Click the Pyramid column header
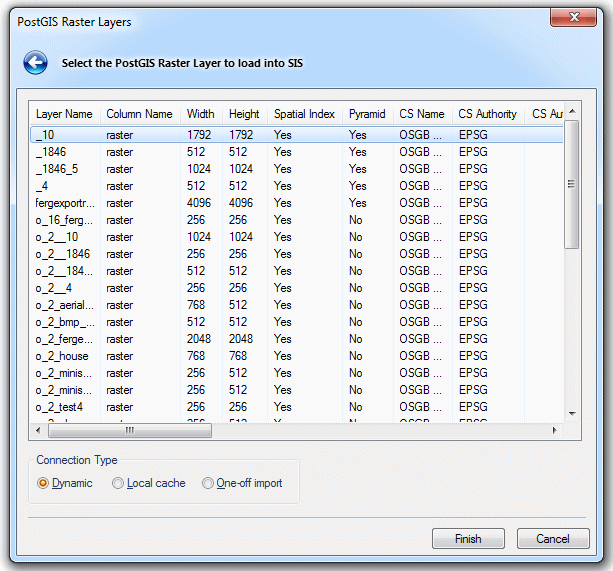The width and height of the screenshot is (613, 571). [x=366, y=114]
